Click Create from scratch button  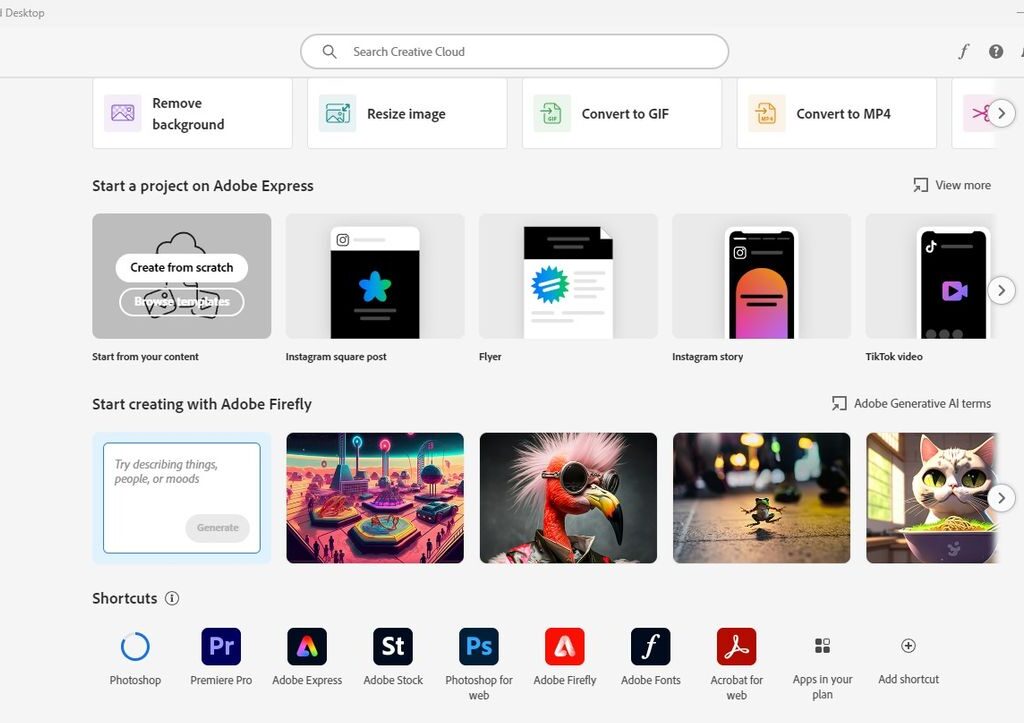[182, 267]
